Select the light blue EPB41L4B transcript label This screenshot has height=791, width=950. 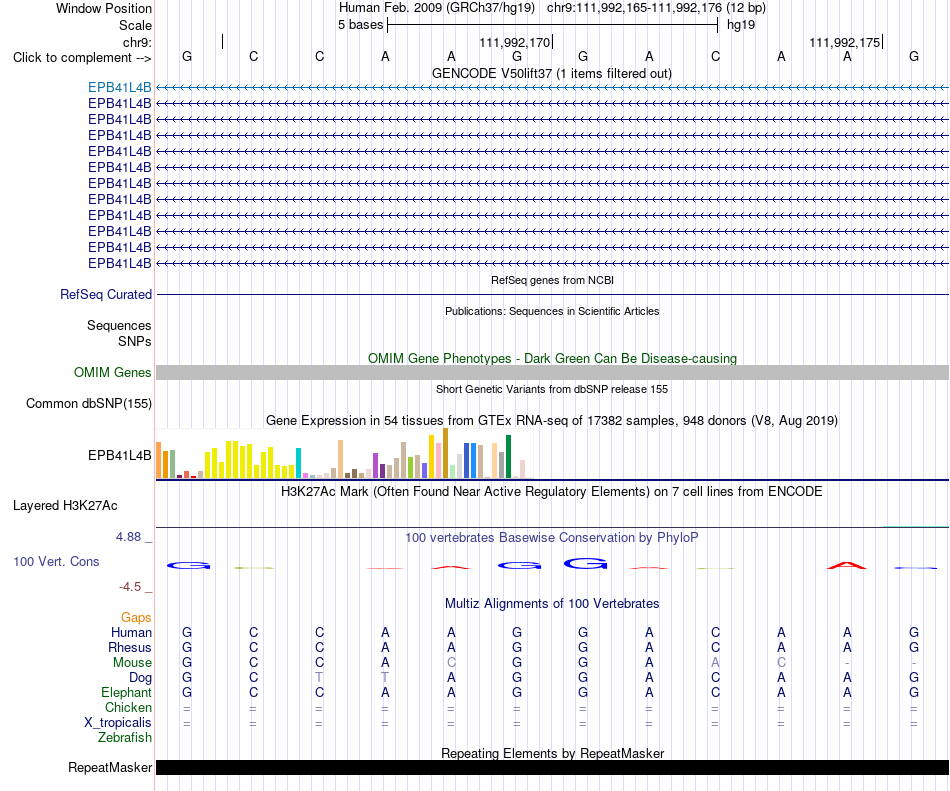(x=119, y=88)
